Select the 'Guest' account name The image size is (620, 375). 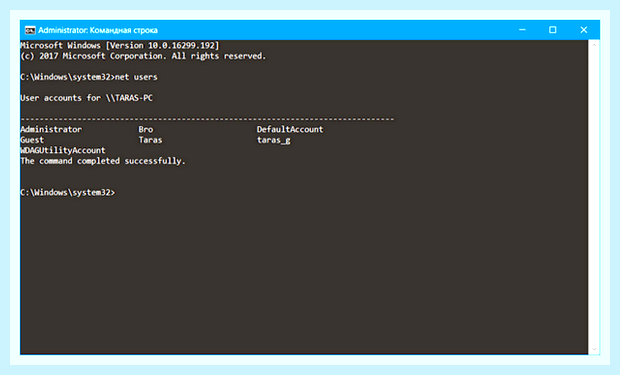tap(32, 140)
